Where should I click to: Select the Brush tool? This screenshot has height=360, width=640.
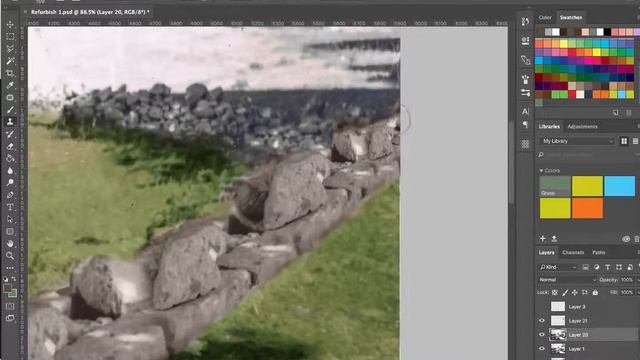(10, 110)
